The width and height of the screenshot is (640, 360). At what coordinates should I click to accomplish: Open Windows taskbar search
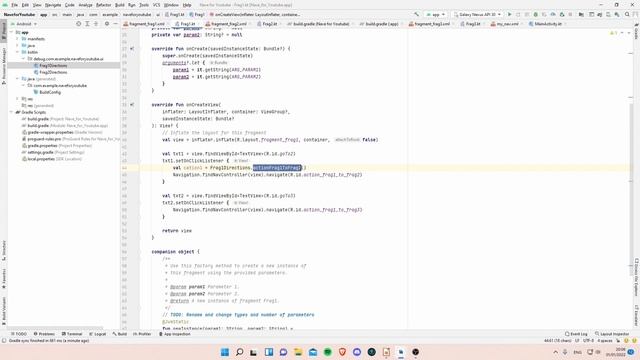pyautogui.click(x=240, y=352)
